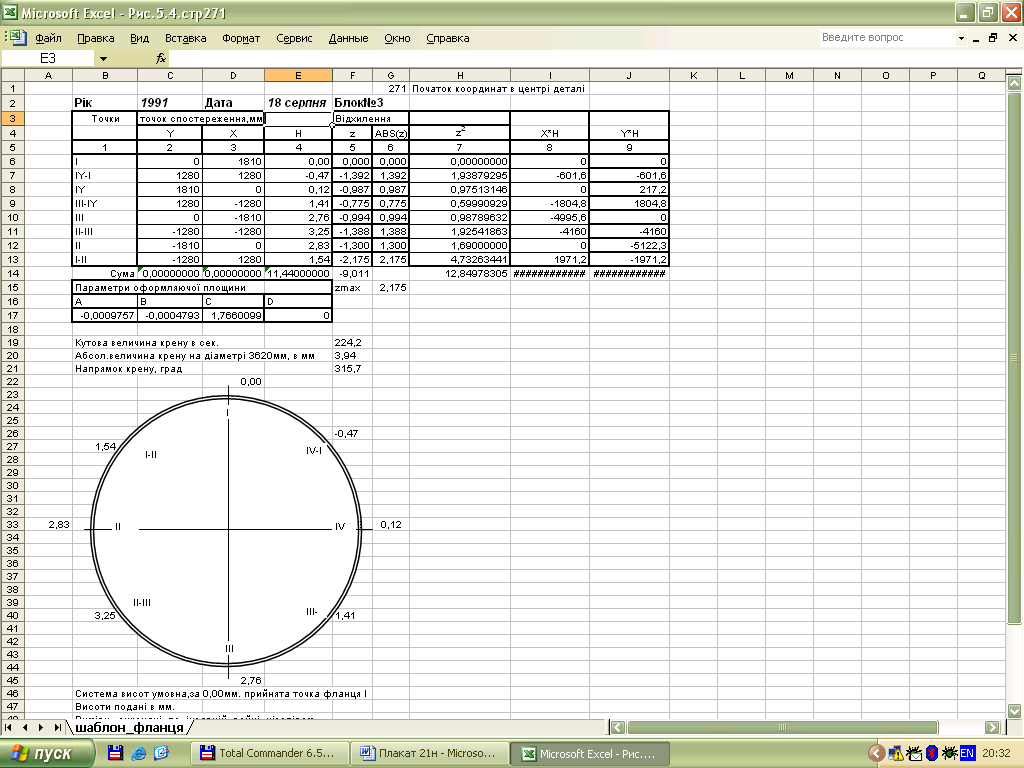Select cell with 'Сума' label
The height and width of the screenshot is (768, 1024).
click(104, 274)
